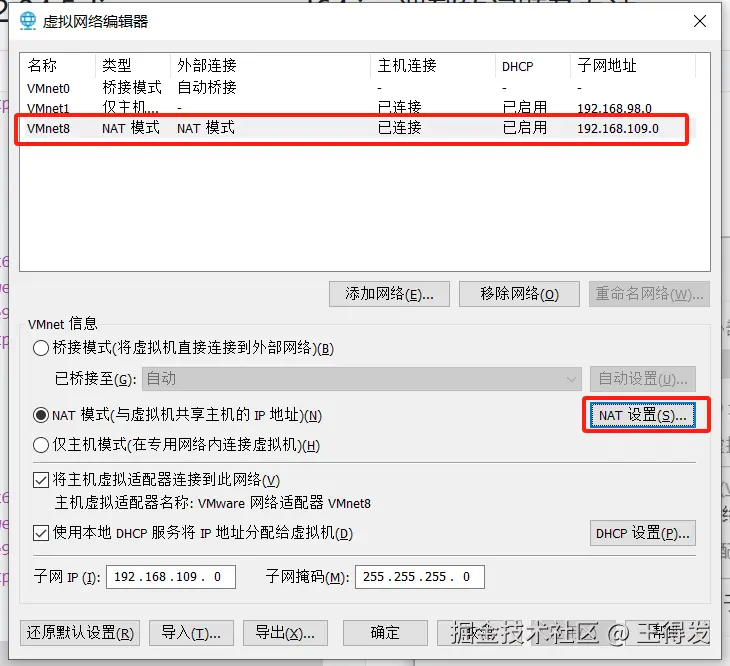The image size is (730, 666).
Task: Select the VMnet1 network row
Action: (x=358, y=108)
